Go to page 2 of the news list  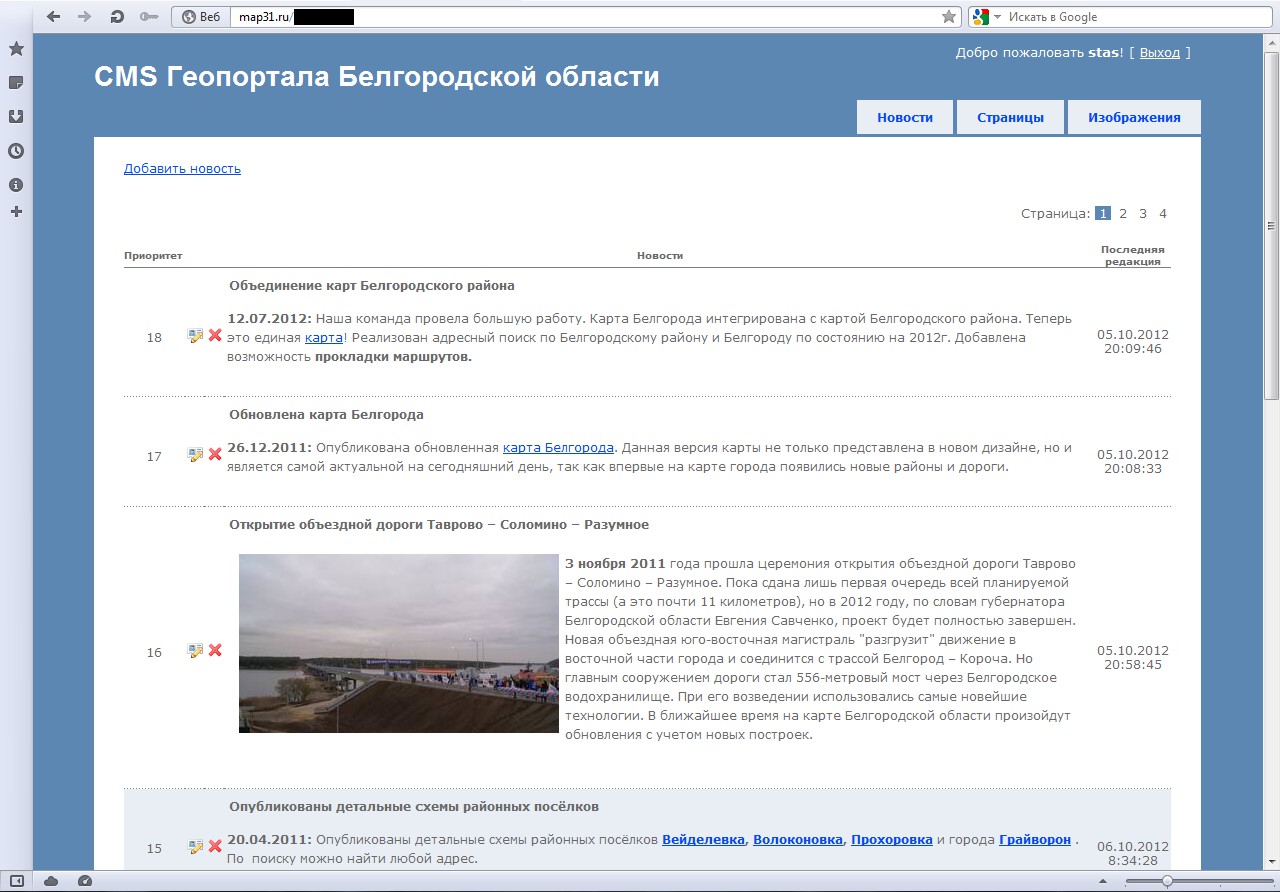click(x=1123, y=213)
